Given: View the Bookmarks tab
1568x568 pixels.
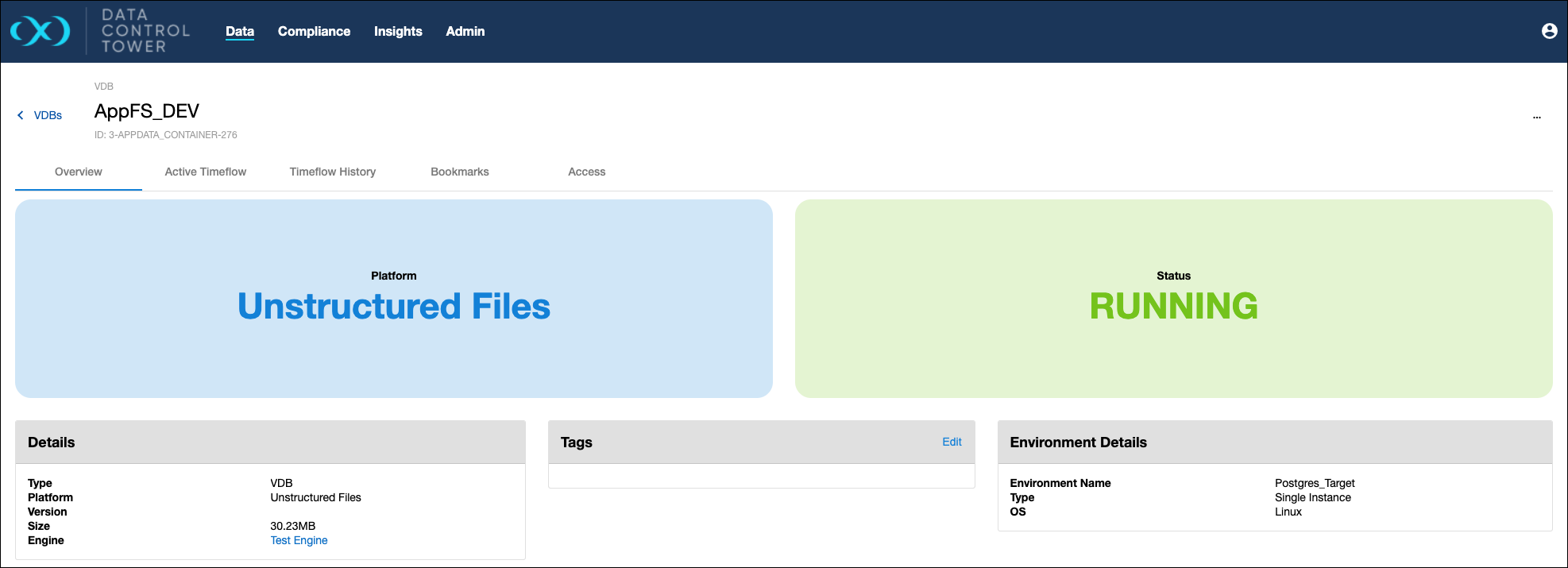Looking at the screenshot, I should 459,172.
